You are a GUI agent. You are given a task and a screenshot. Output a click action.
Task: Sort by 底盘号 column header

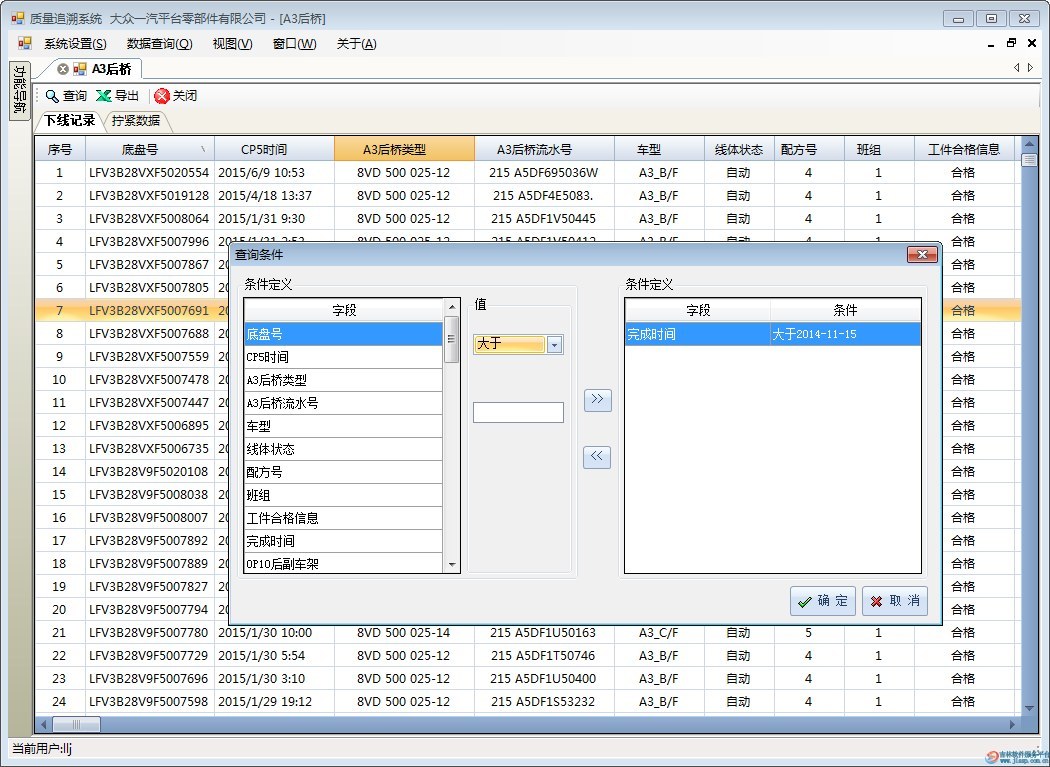149,149
